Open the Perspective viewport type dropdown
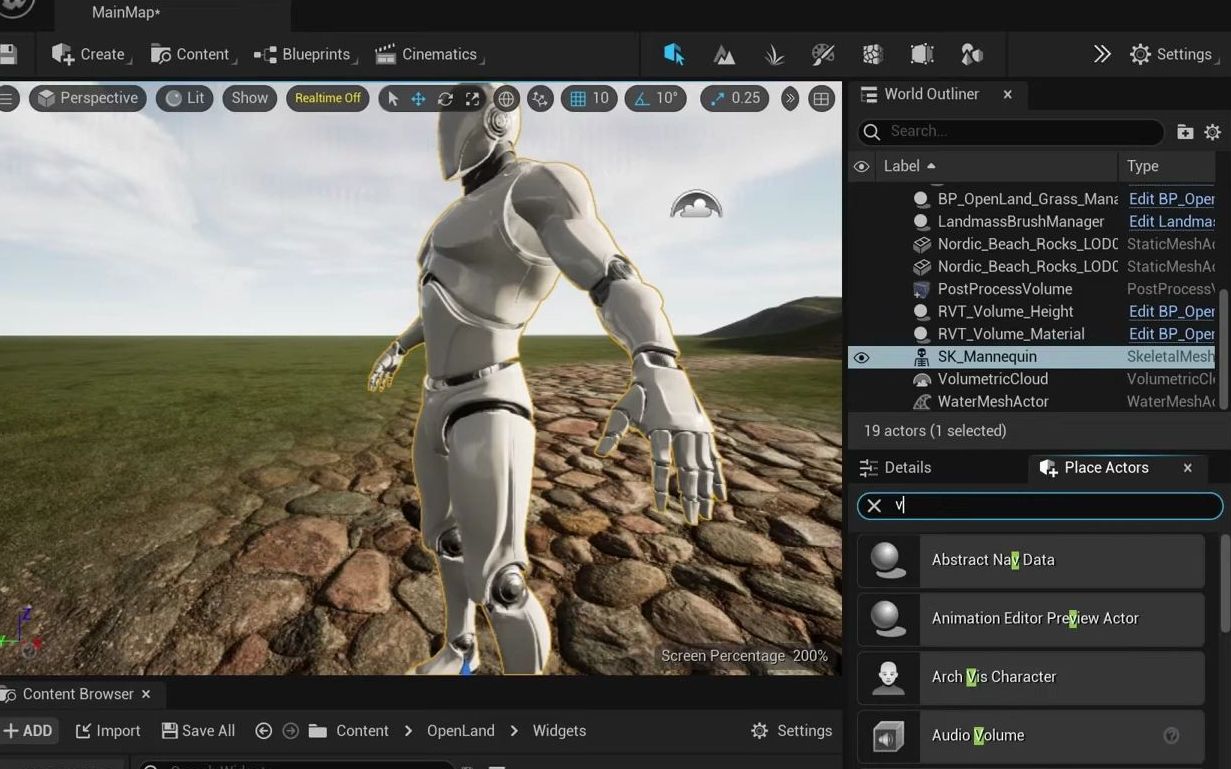This screenshot has height=769, width=1231. [x=88, y=99]
